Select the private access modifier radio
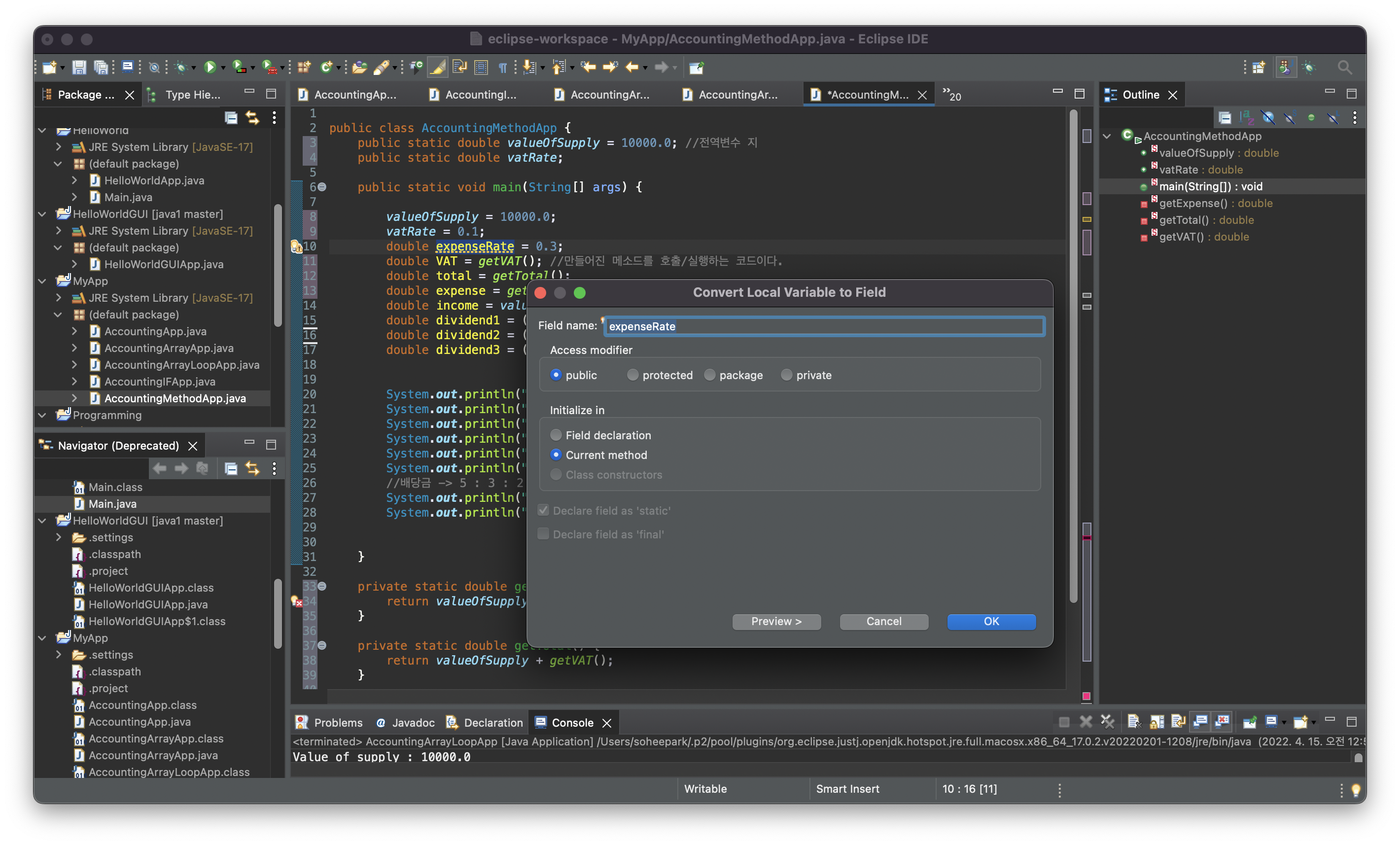This screenshot has height=845, width=1400. click(786, 375)
